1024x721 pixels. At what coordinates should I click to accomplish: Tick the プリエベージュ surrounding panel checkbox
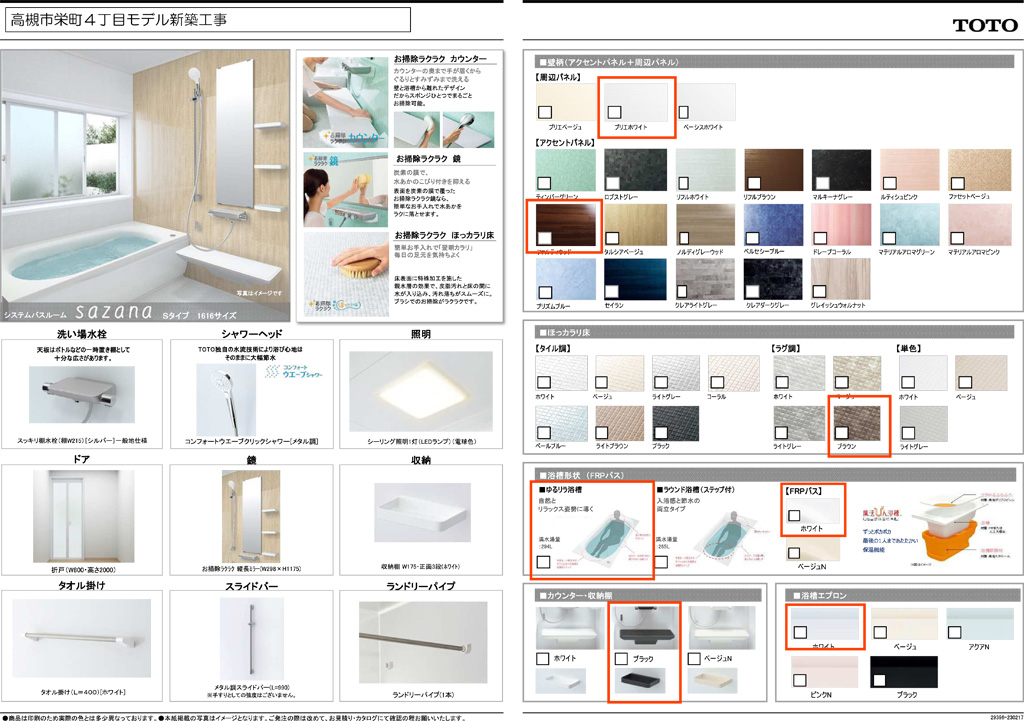coord(545,112)
